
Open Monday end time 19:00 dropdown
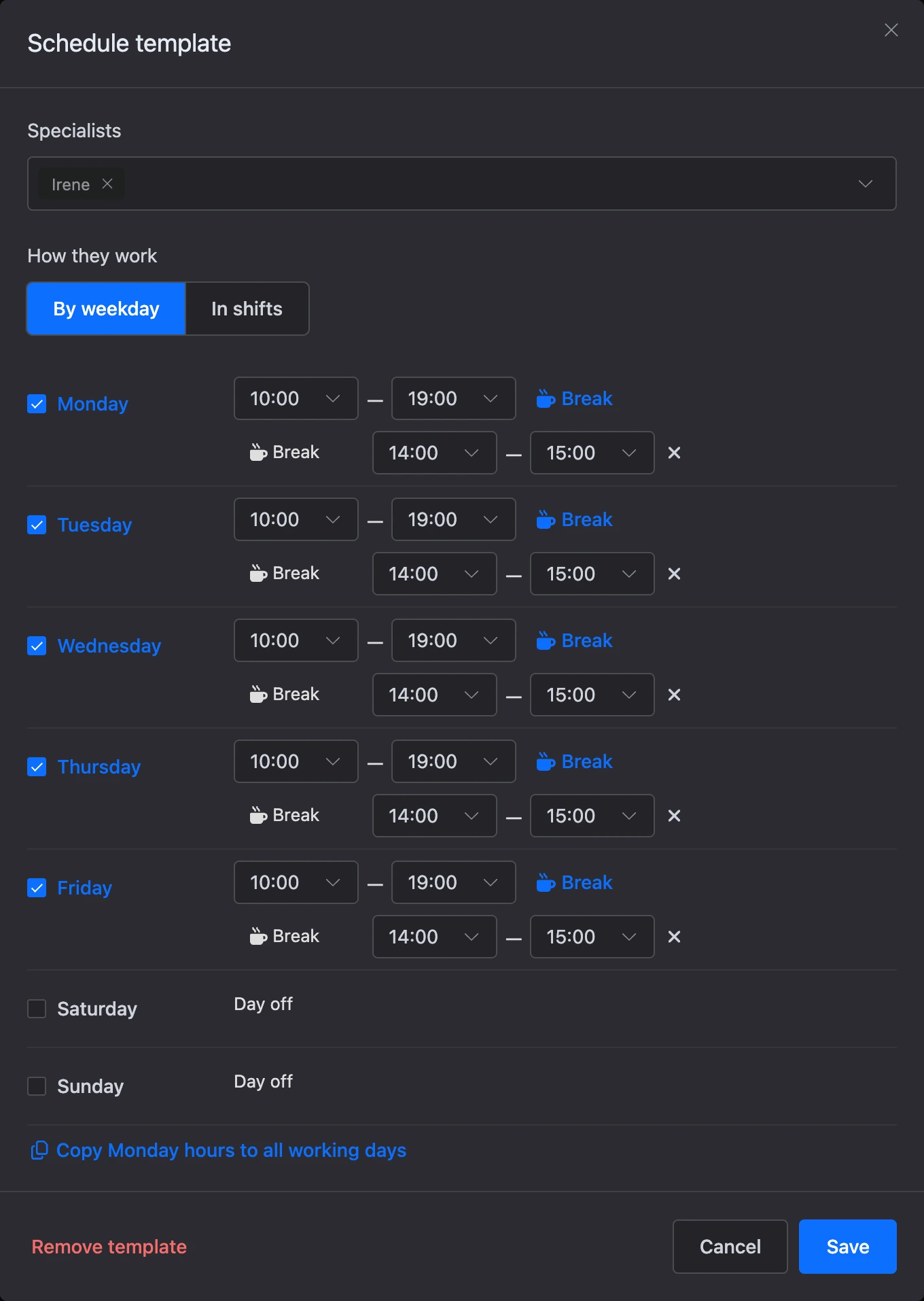coord(454,398)
